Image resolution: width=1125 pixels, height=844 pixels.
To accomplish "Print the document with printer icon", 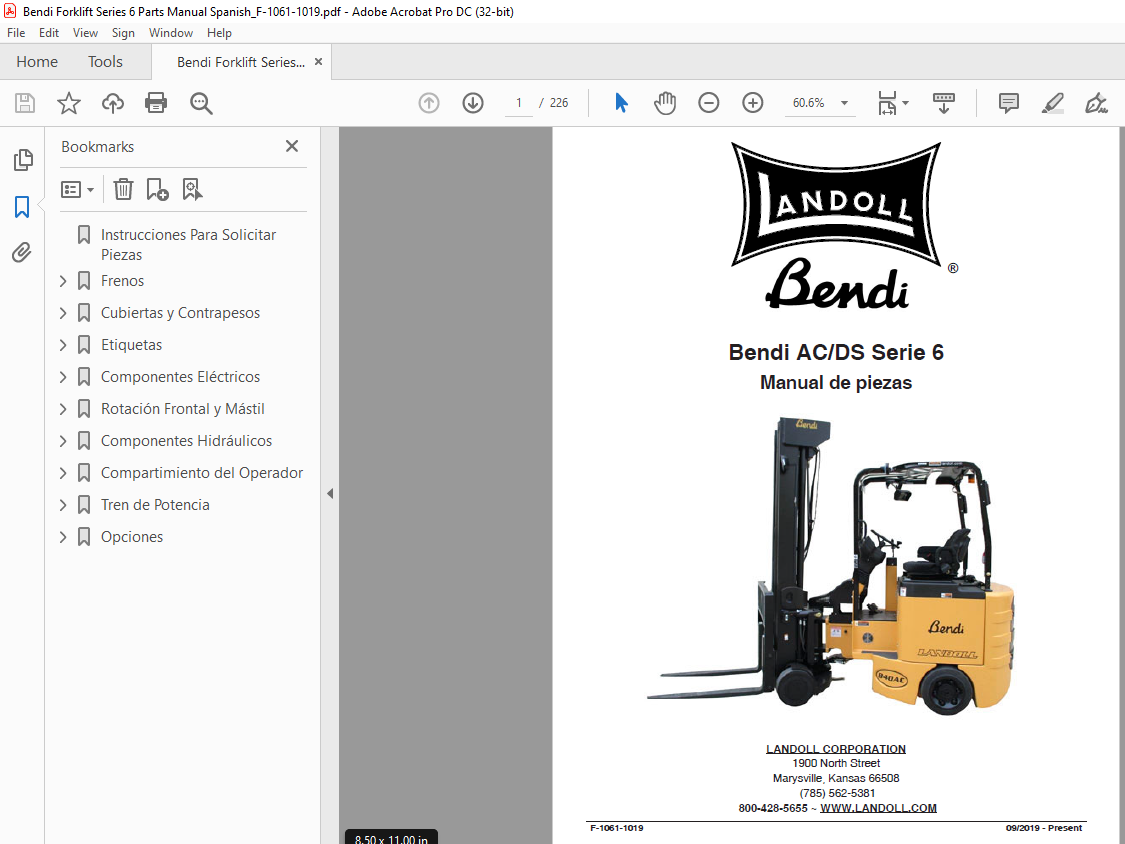I will coord(156,103).
